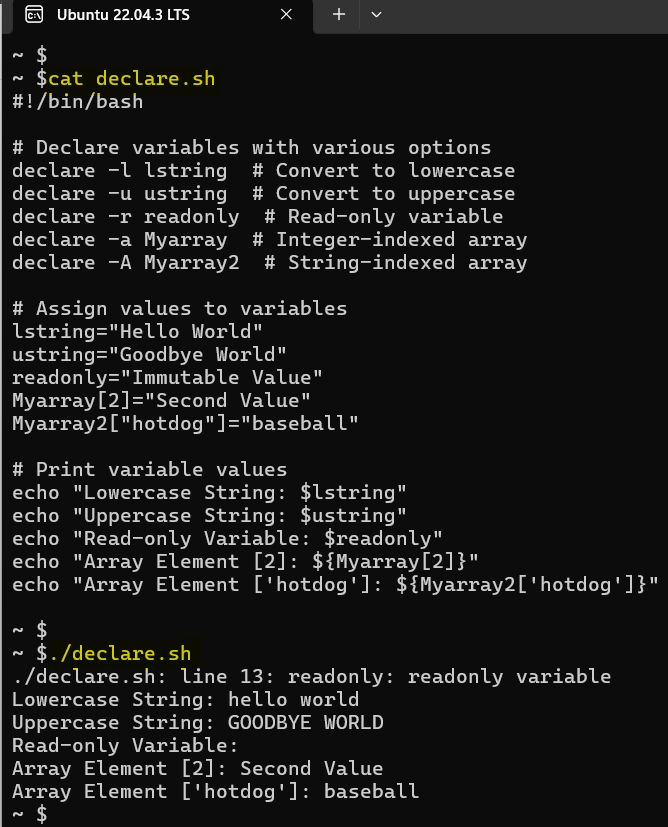The image size is (668, 827).
Task: Expand the new tab profile dropdown chevron
Action: (376, 15)
